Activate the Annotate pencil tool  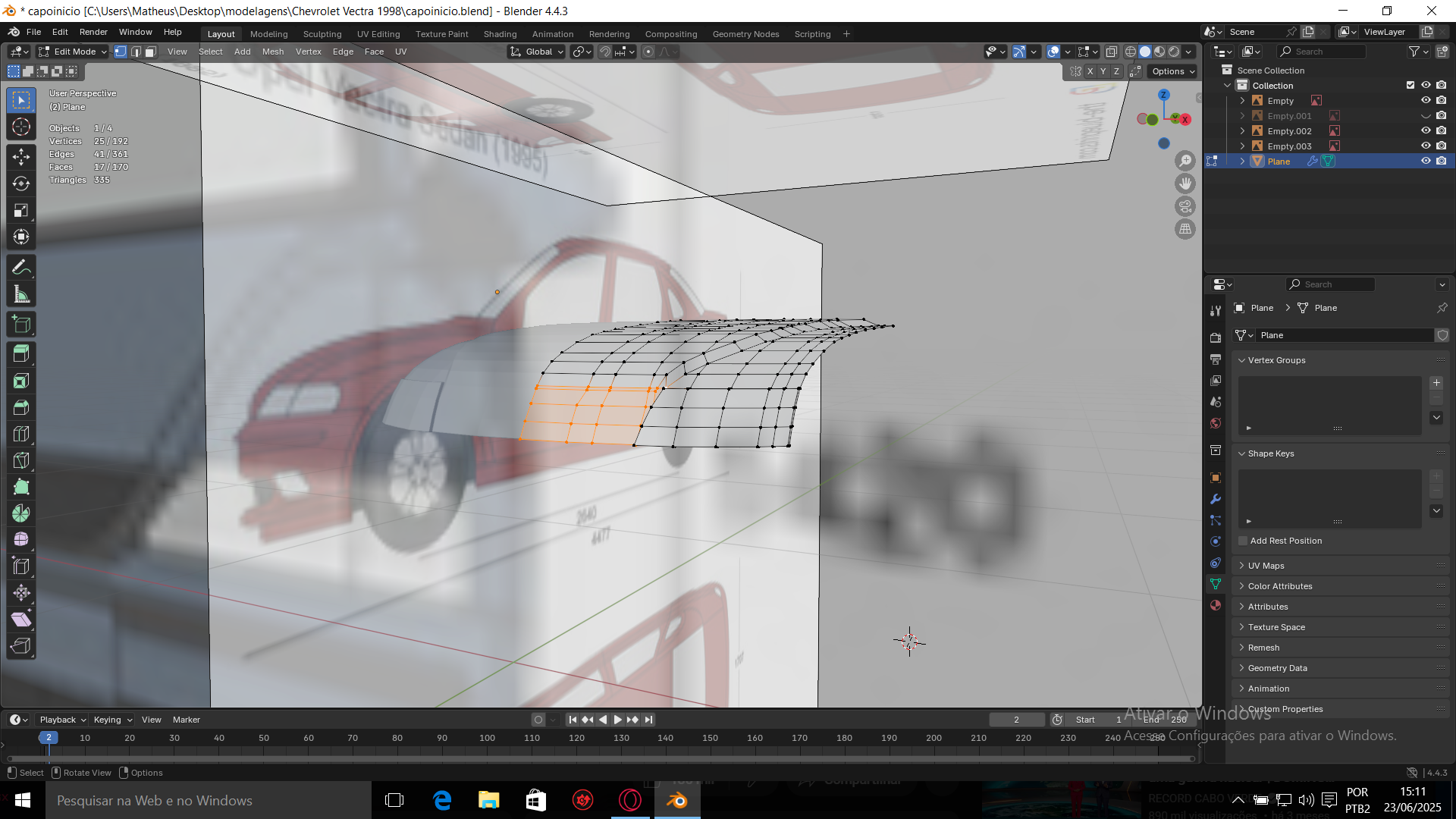[x=21, y=267]
